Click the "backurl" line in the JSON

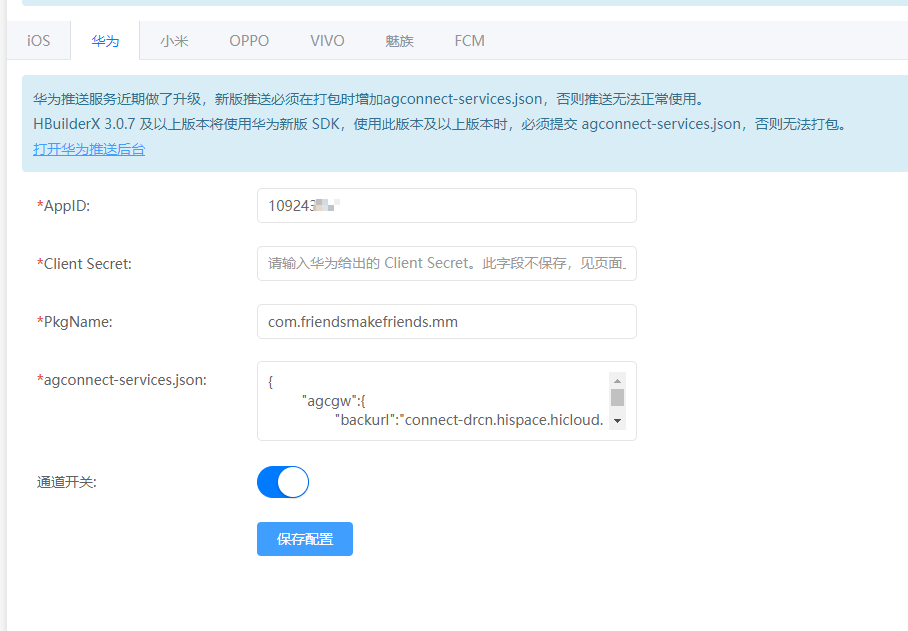tap(469, 420)
